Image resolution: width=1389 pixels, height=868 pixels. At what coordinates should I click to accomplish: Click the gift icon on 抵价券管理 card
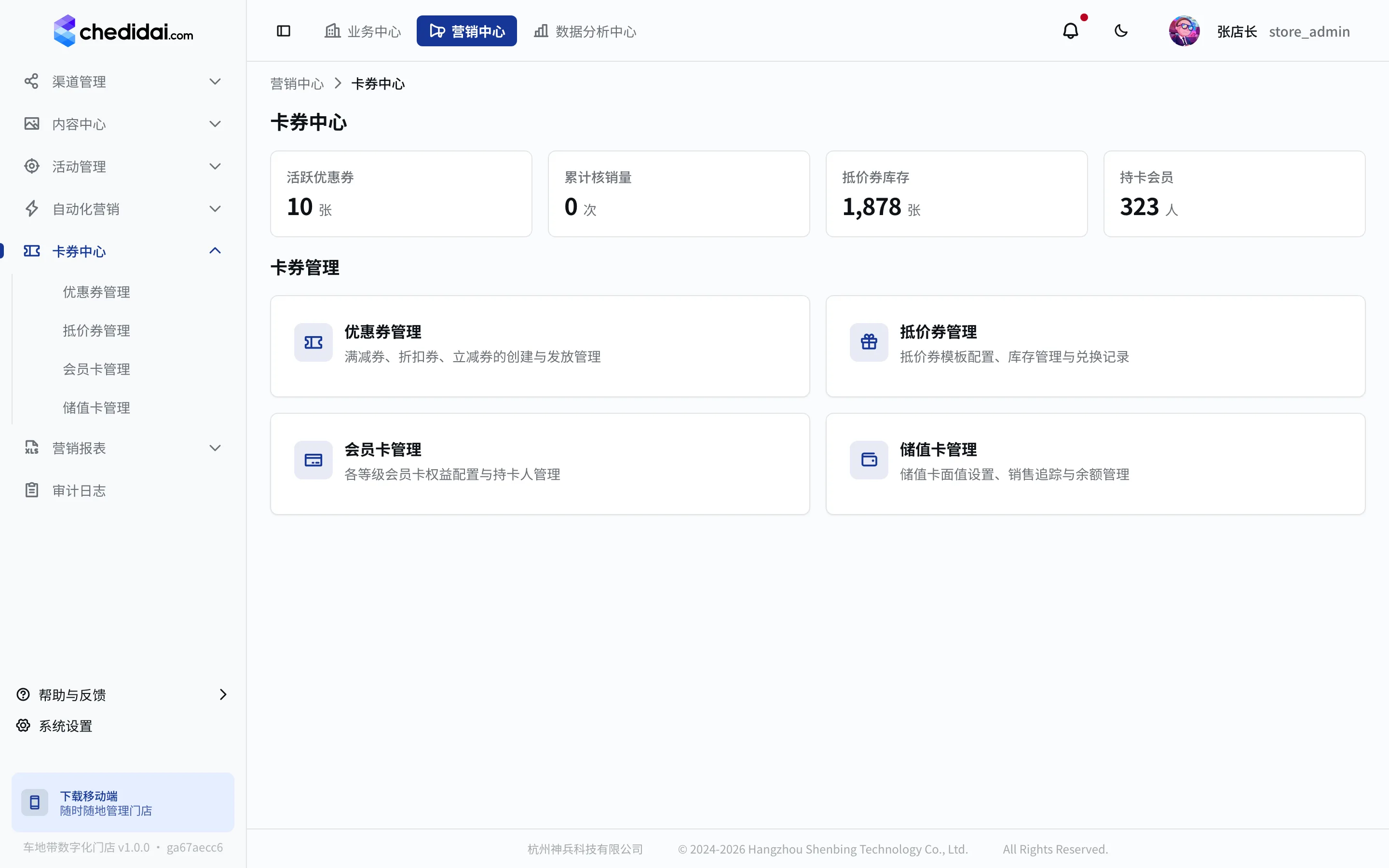coord(869,343)
